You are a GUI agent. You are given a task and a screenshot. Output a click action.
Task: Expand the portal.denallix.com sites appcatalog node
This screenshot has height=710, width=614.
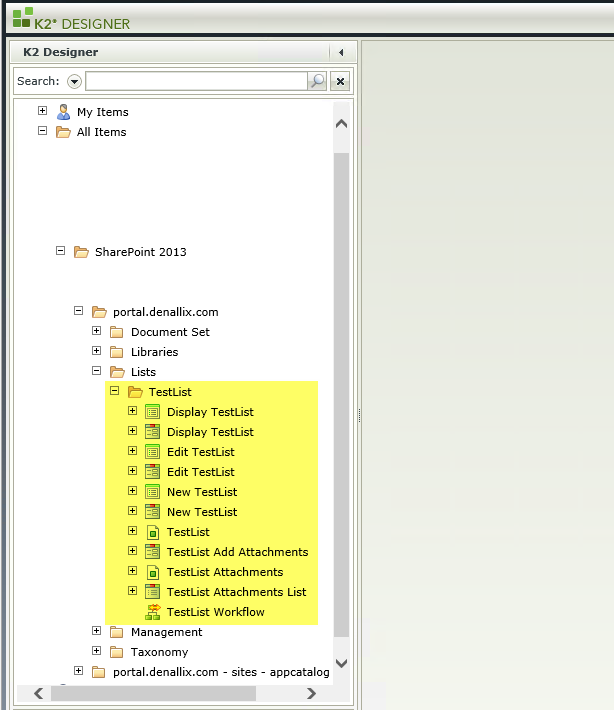pyautogui.click(x=78, y=670)
